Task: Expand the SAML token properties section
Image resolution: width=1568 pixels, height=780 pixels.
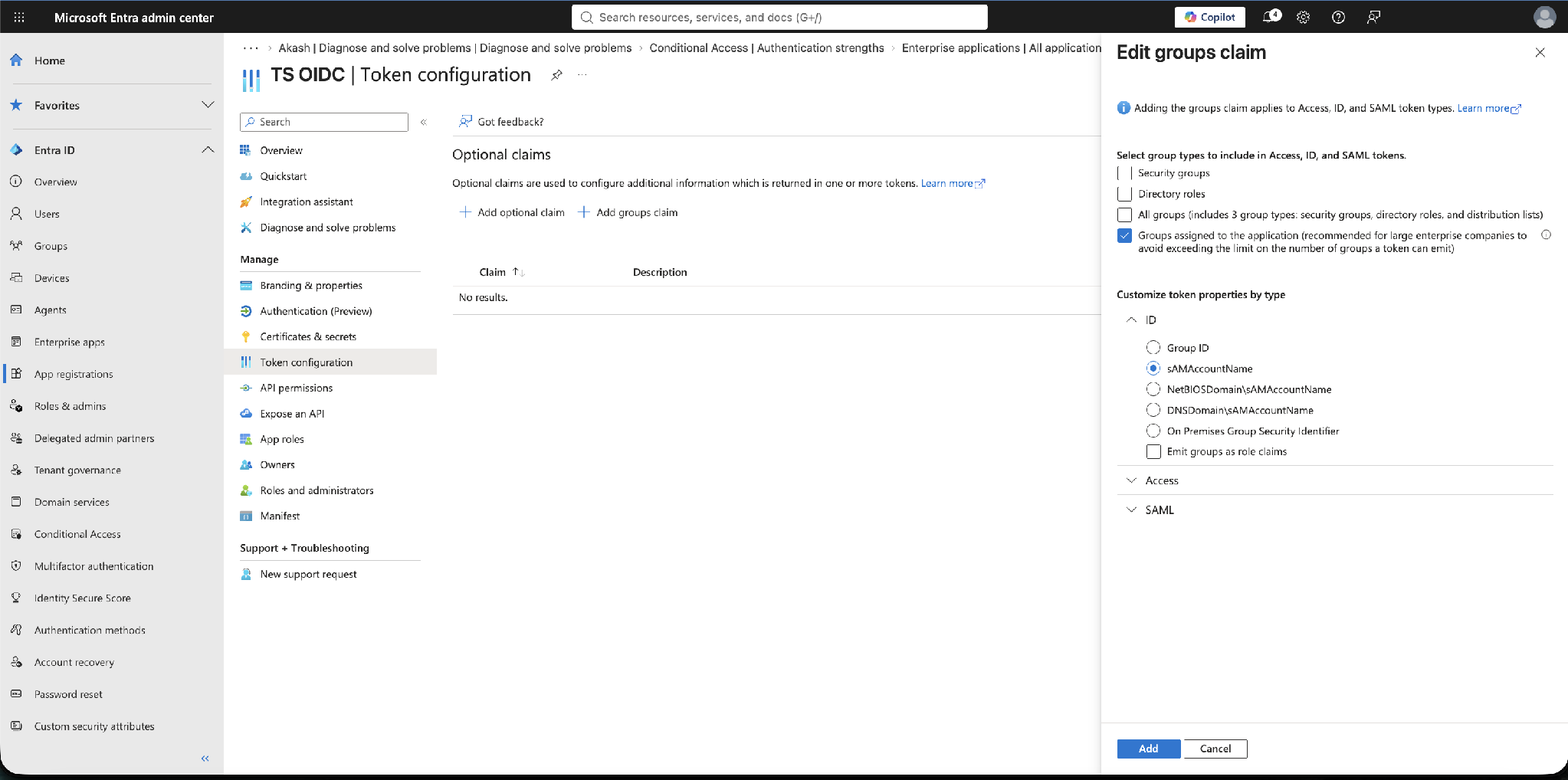Action: 1131,510
